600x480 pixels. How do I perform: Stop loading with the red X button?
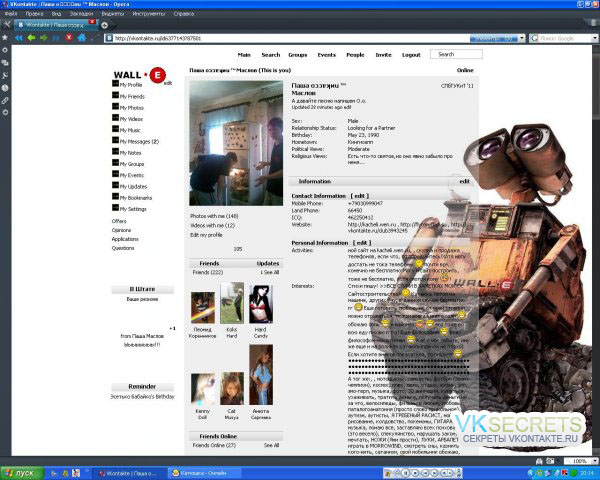69,38
